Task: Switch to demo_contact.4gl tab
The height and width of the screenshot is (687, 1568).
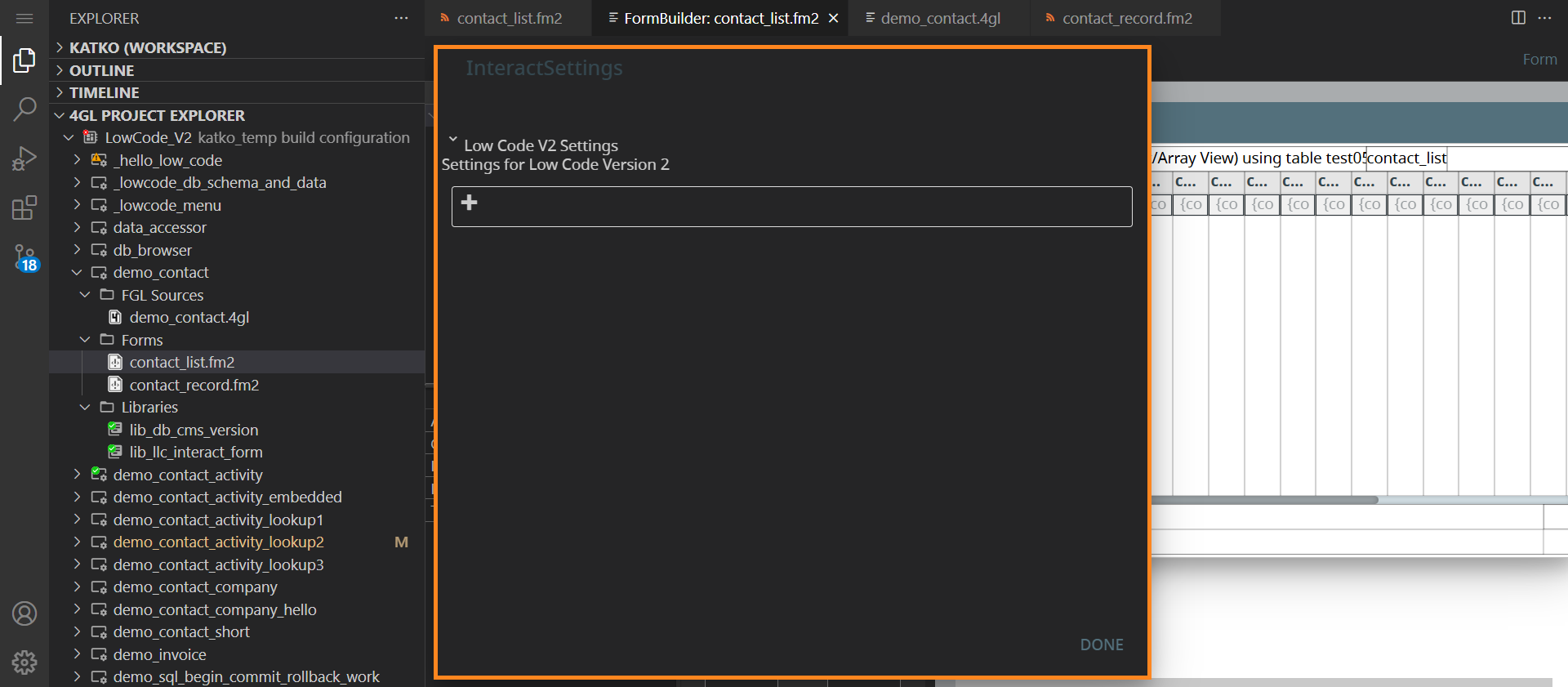Action: [939, 18]
